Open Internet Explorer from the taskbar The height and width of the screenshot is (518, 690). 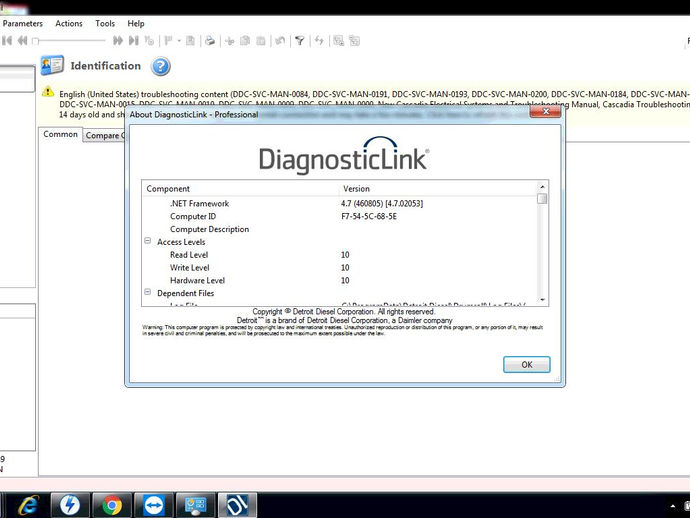tap(28, 505)
